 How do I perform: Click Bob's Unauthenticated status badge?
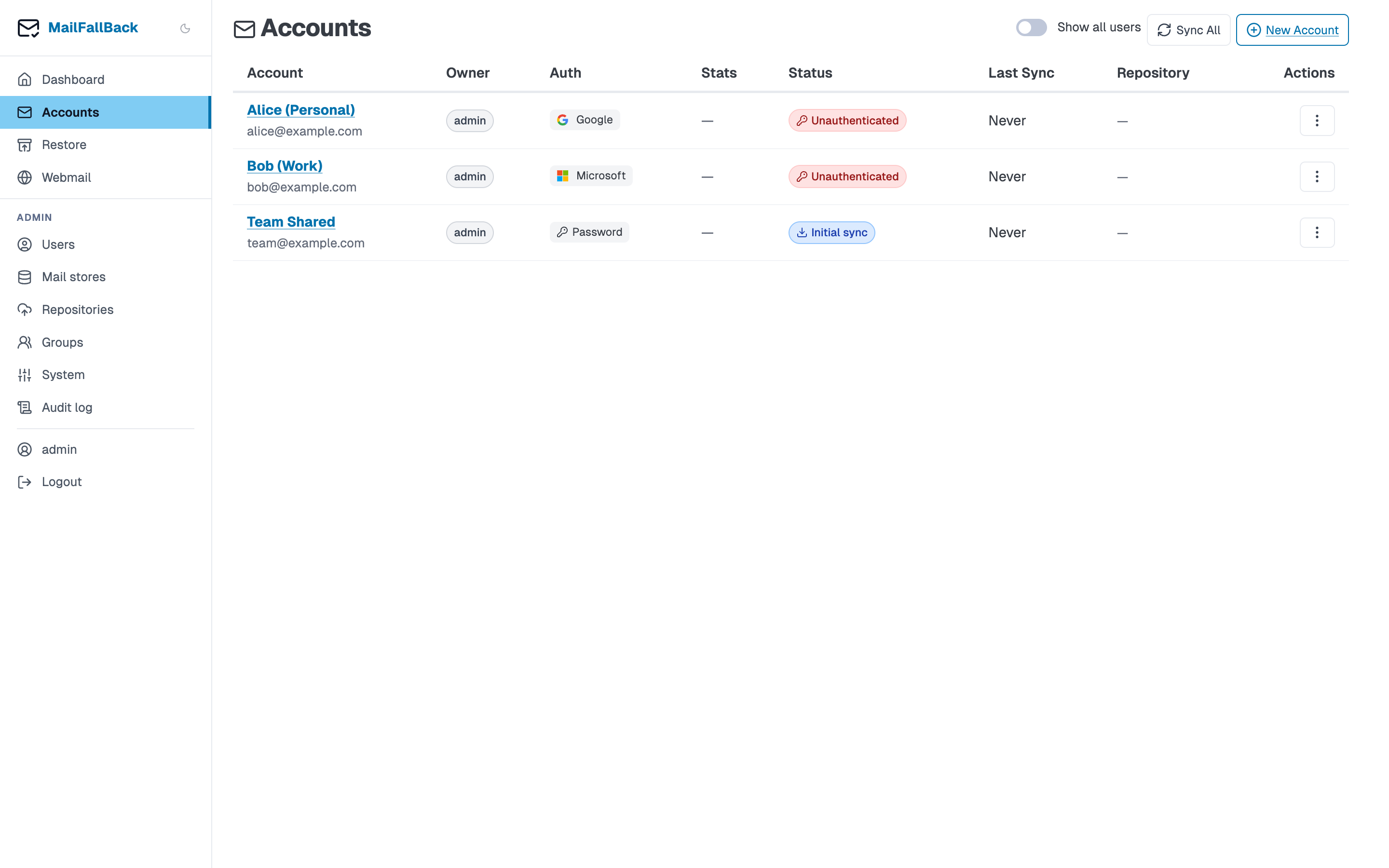(x=847, y=176)
